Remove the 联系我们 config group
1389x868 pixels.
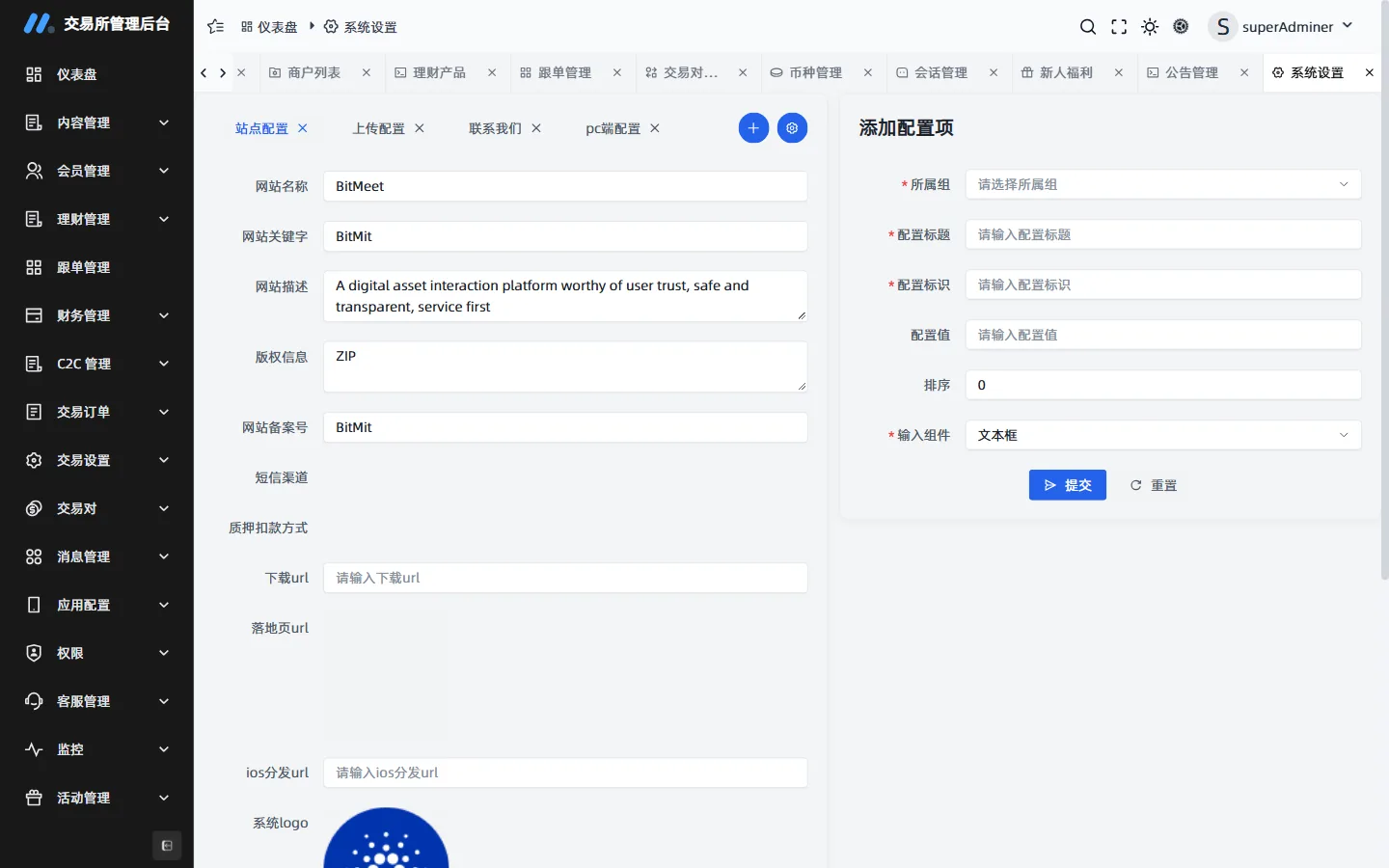tap(536, 128)
